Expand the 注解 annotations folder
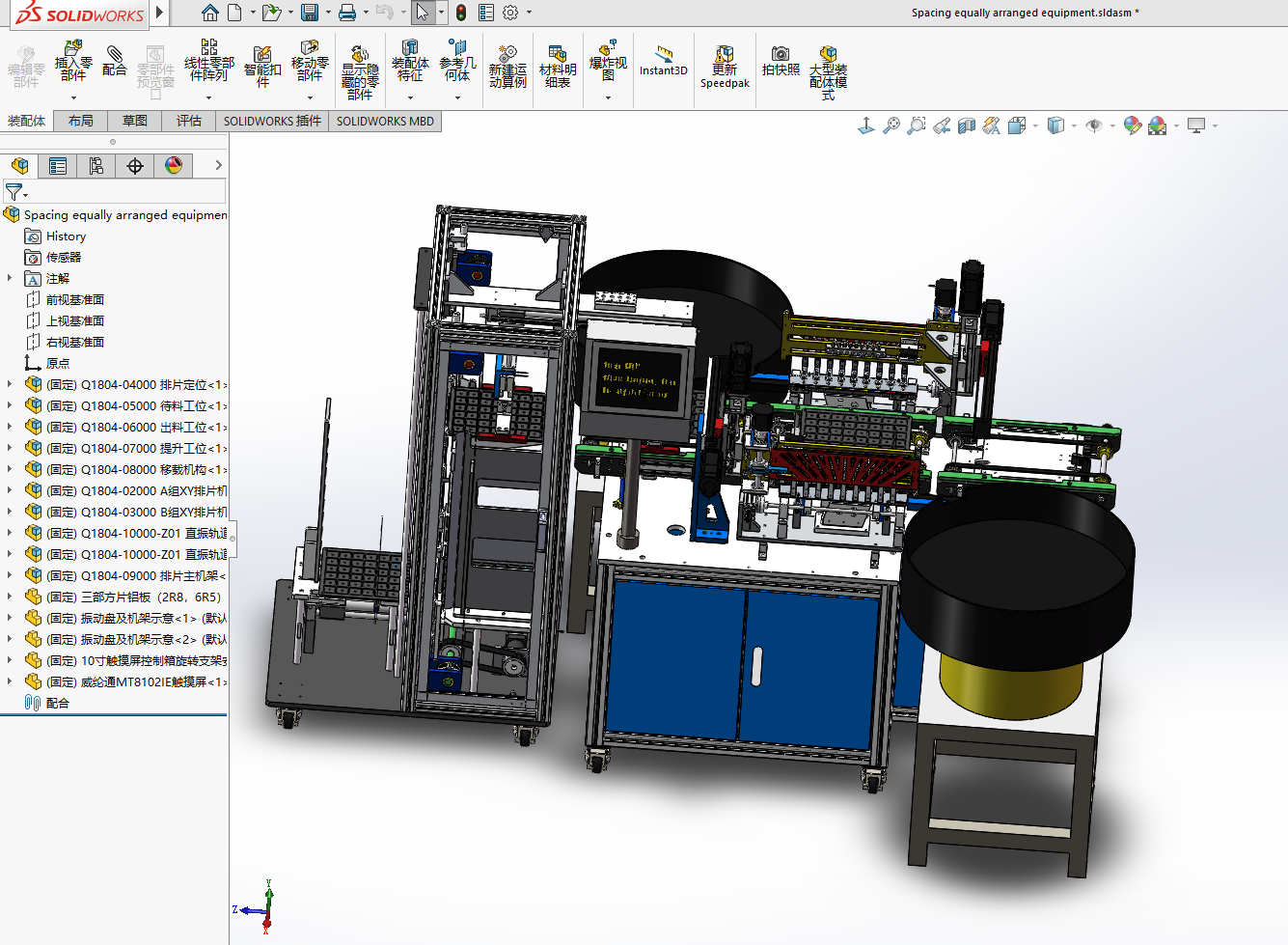Viewport: 1288px width, 945px height. 11,278
